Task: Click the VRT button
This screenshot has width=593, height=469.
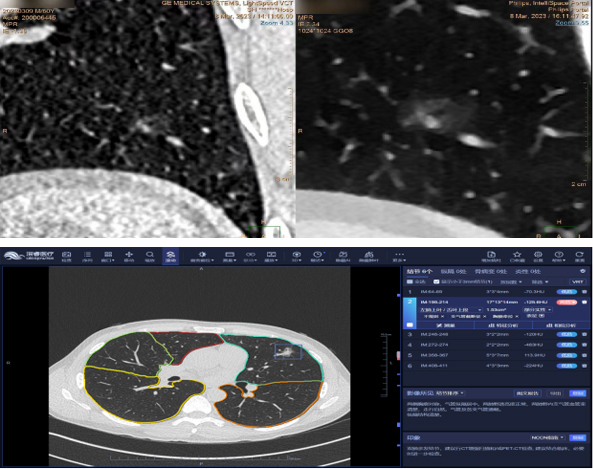Action: [577, 282]
